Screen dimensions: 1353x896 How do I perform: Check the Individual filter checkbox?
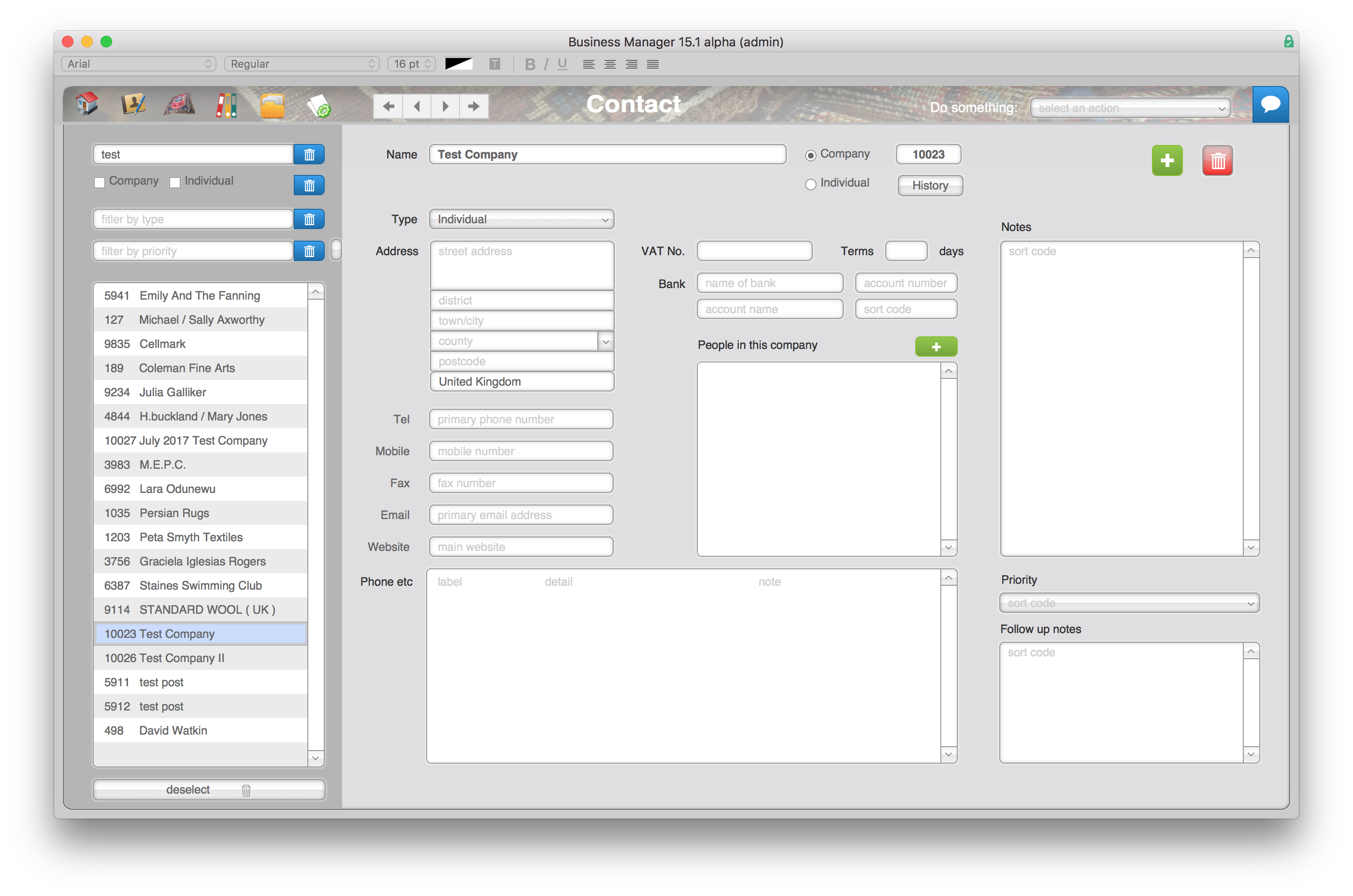pos(175,182)
